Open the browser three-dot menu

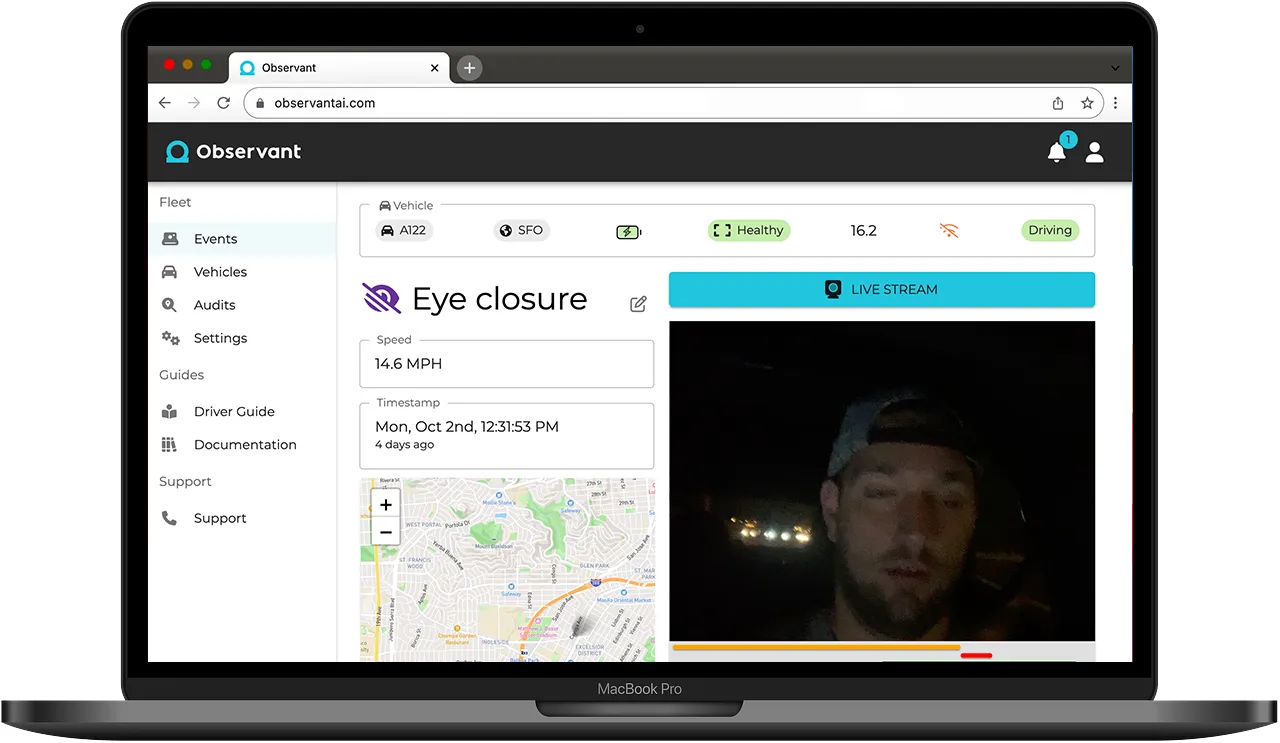(1115, 103)
